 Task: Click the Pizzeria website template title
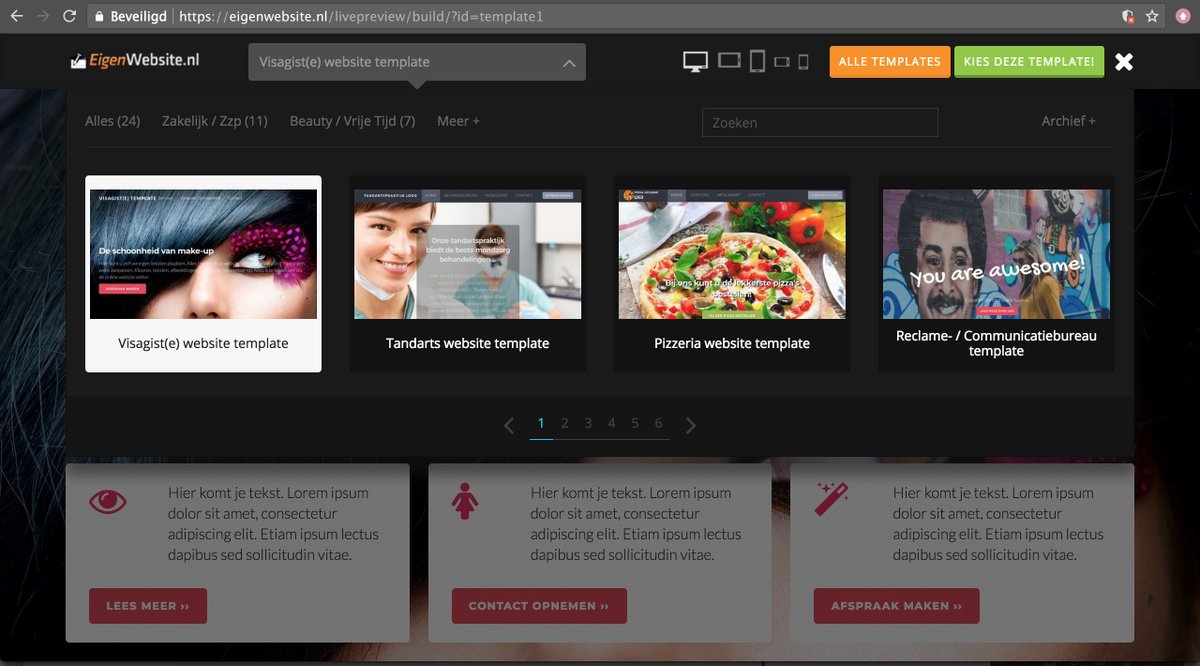pos(732,343)
